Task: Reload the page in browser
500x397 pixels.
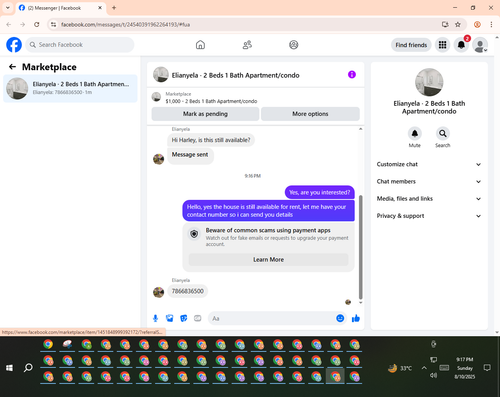Action: (37, 24)
